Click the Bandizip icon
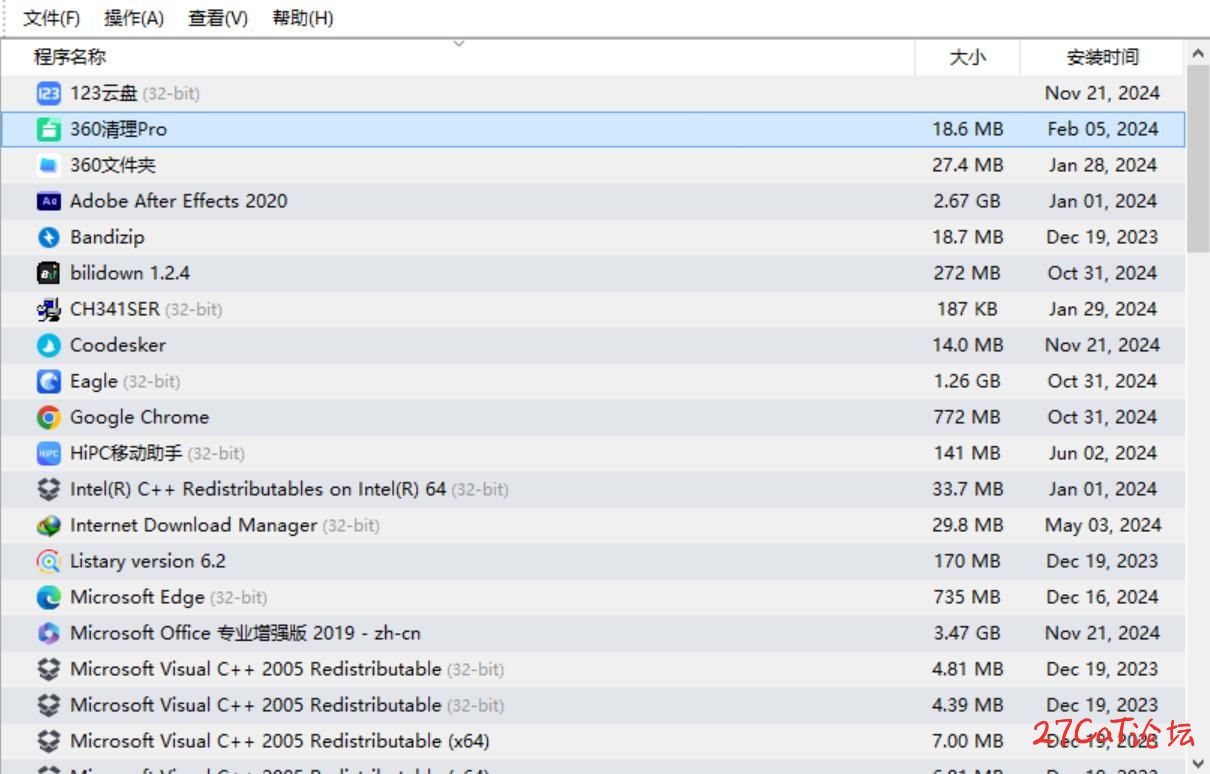Image resolution: width=1210 pixels, height=774 pixels. click(x=48, y=237)
